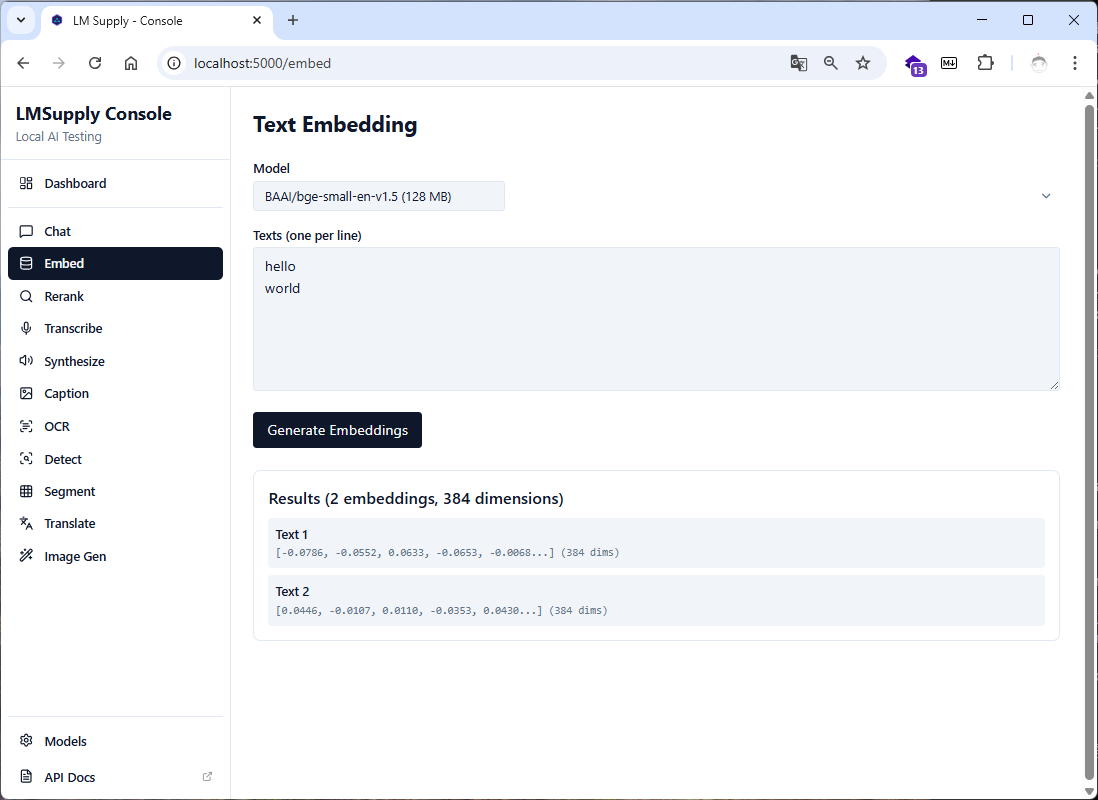Image resolution: width=1098 pixels, height=800 pixels.
Task: Open the Model selection dropdown
Action: 379,196
